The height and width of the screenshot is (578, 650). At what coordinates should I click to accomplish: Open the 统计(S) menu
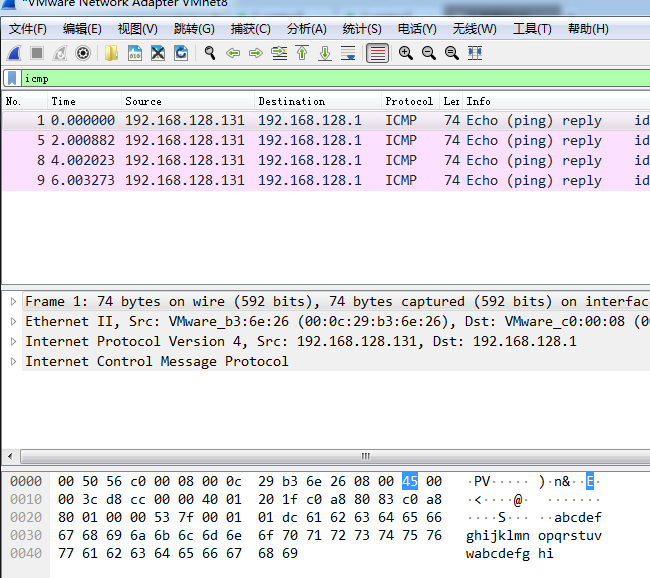pyautogui.click(x=362, y=29)
